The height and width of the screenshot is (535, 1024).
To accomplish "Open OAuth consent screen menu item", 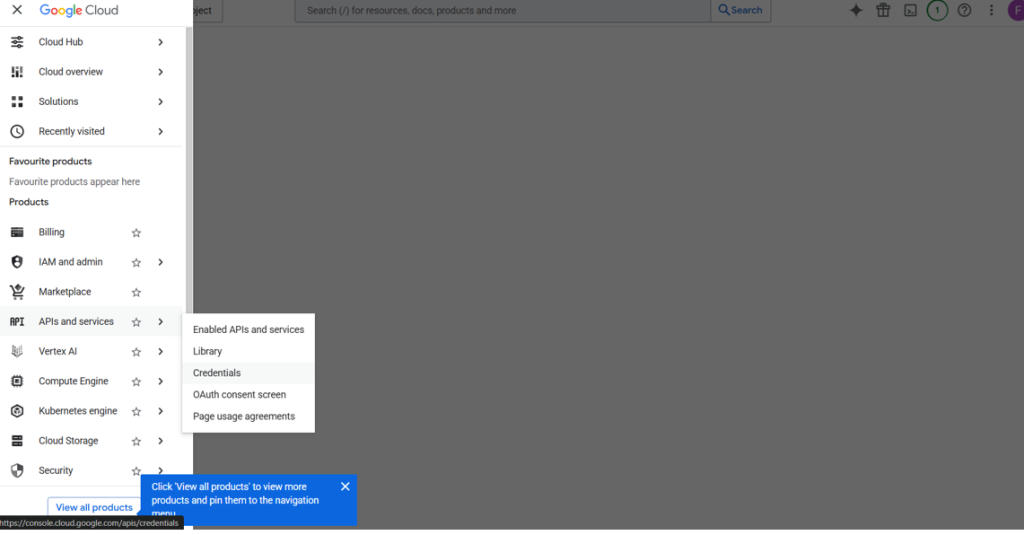I will tap(239, 395).
